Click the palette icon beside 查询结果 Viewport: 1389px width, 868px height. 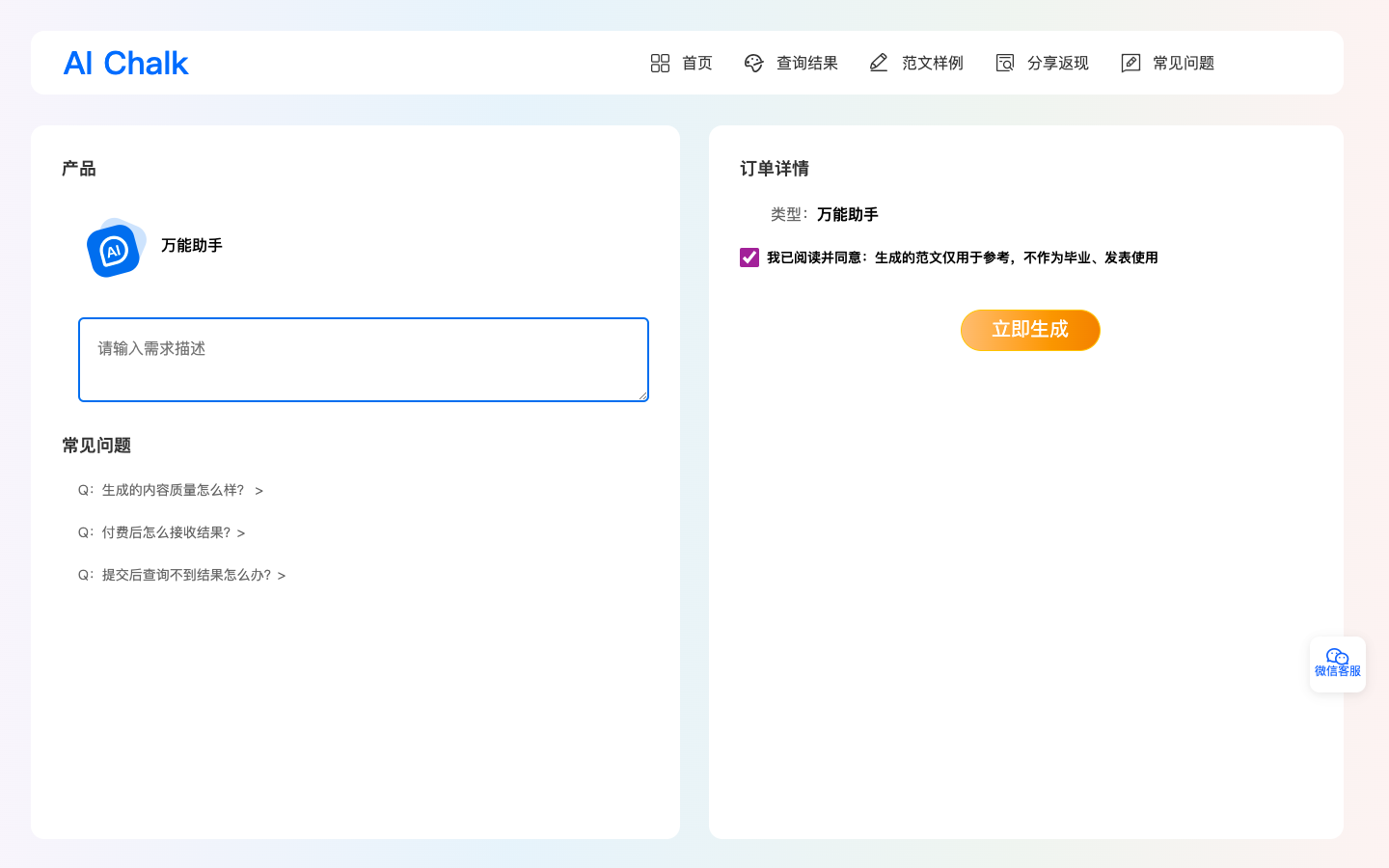point(753,63)
